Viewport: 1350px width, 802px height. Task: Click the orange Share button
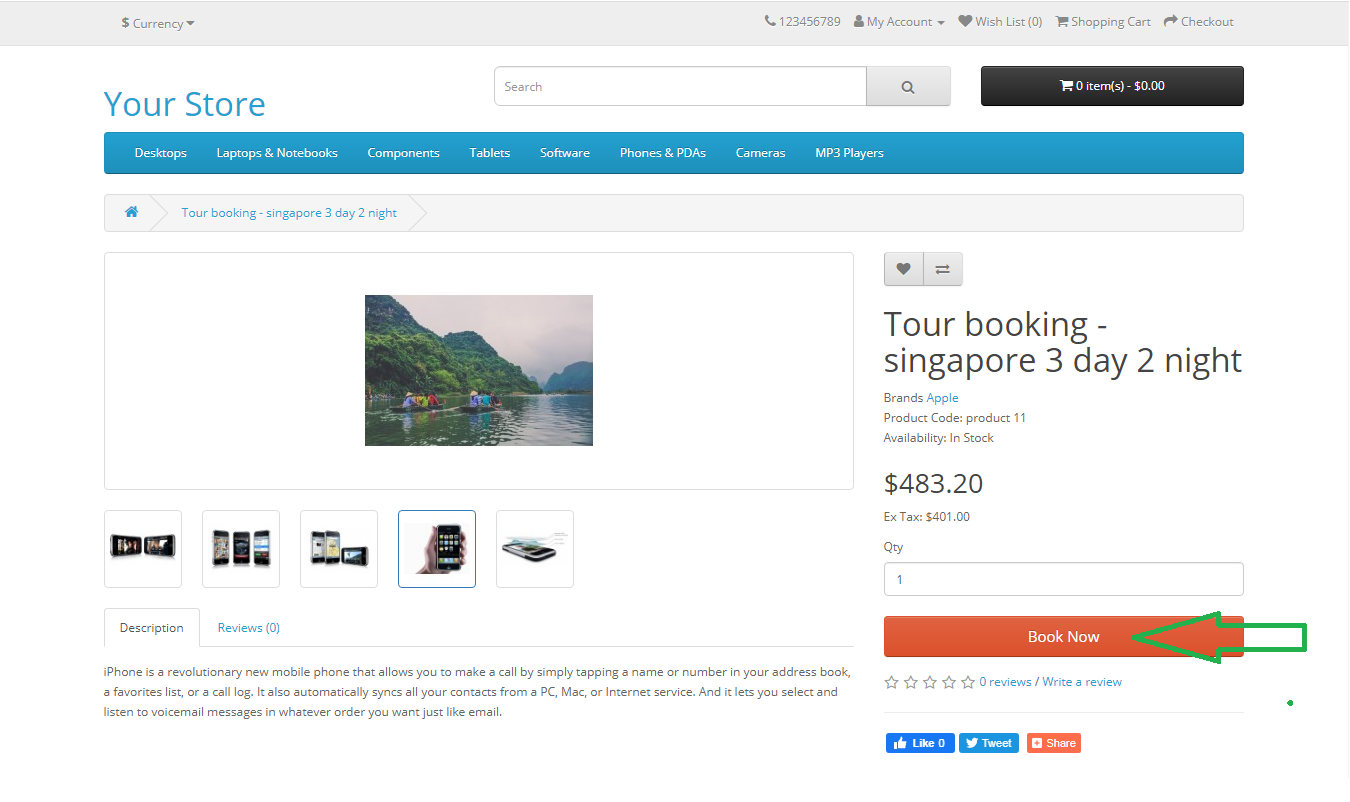coord(1054,743)
